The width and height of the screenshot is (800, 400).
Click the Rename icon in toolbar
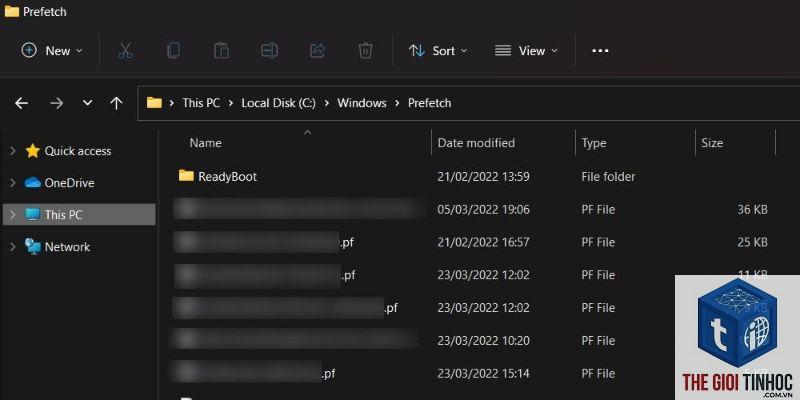[x=269, y=51]
